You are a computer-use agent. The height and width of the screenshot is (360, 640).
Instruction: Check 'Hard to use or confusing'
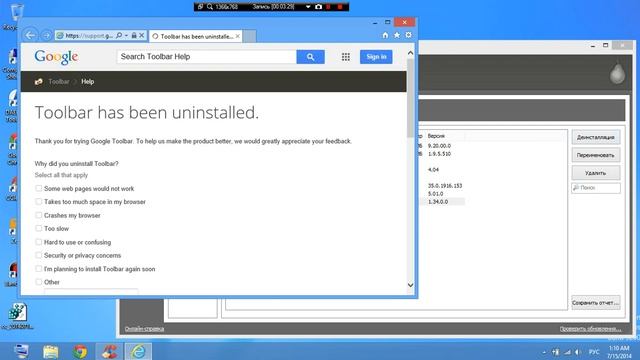[x=38, y=242]
